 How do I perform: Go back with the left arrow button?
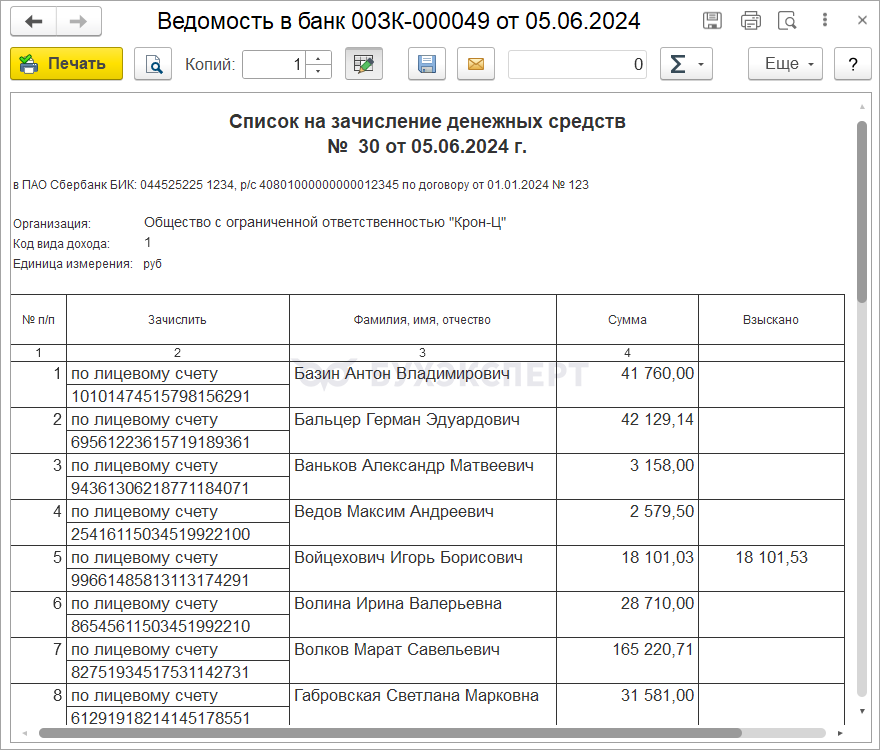34,21
